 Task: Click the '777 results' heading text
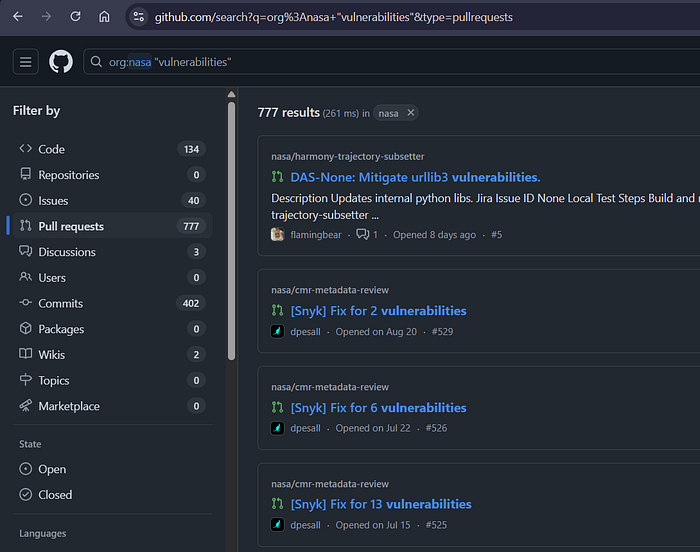(288, 113)
